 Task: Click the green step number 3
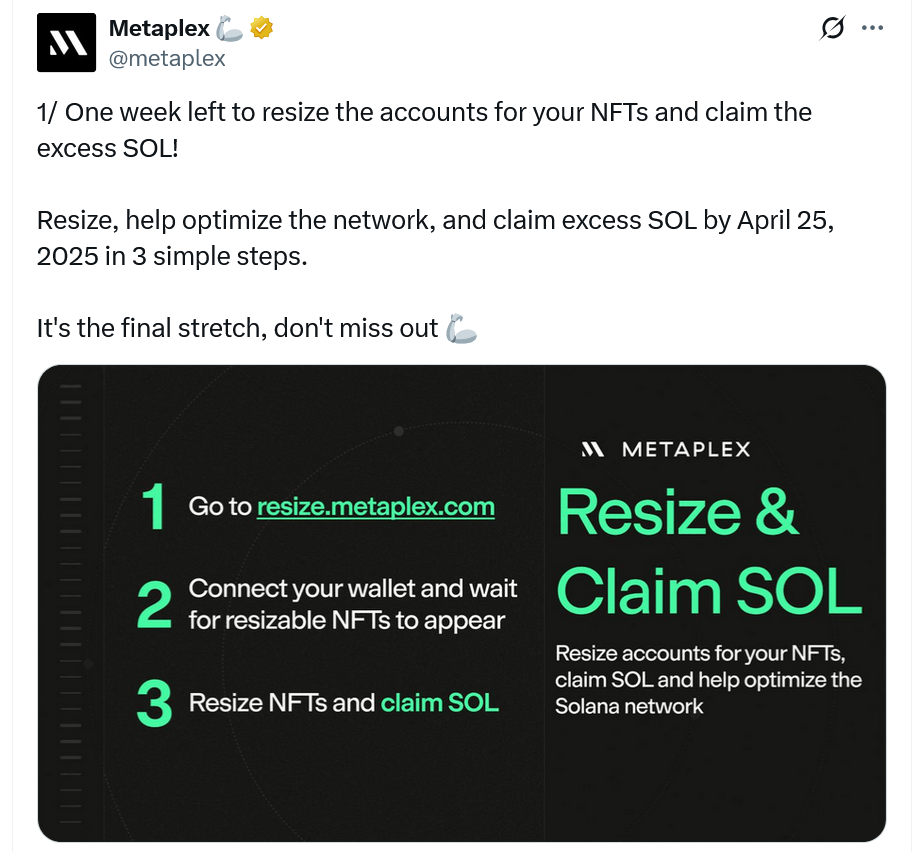point(155,703)
